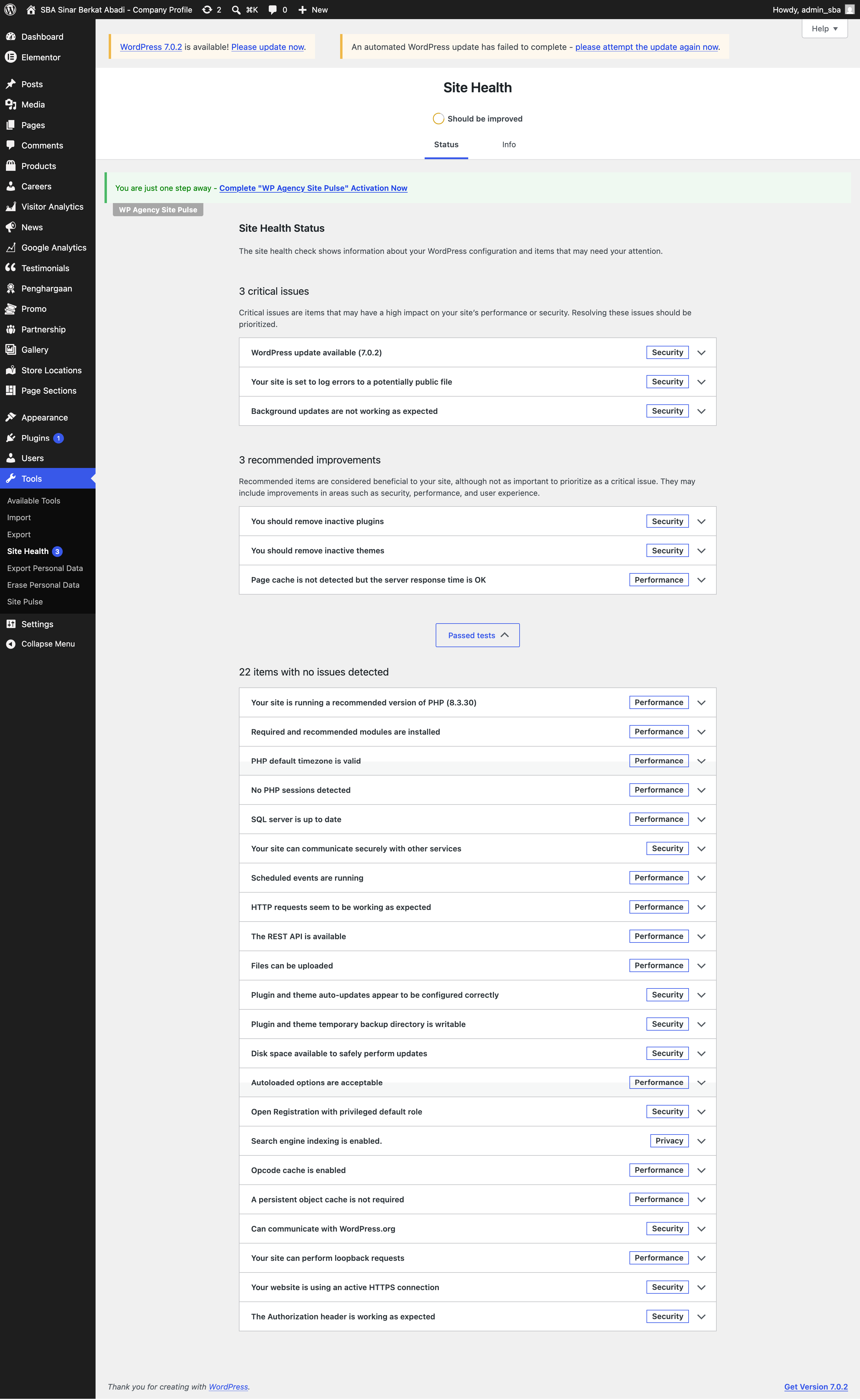The height and width of the screenshot is (1400, 860).
Task: Open the Help dropdown
Action: tap(824, 28)
